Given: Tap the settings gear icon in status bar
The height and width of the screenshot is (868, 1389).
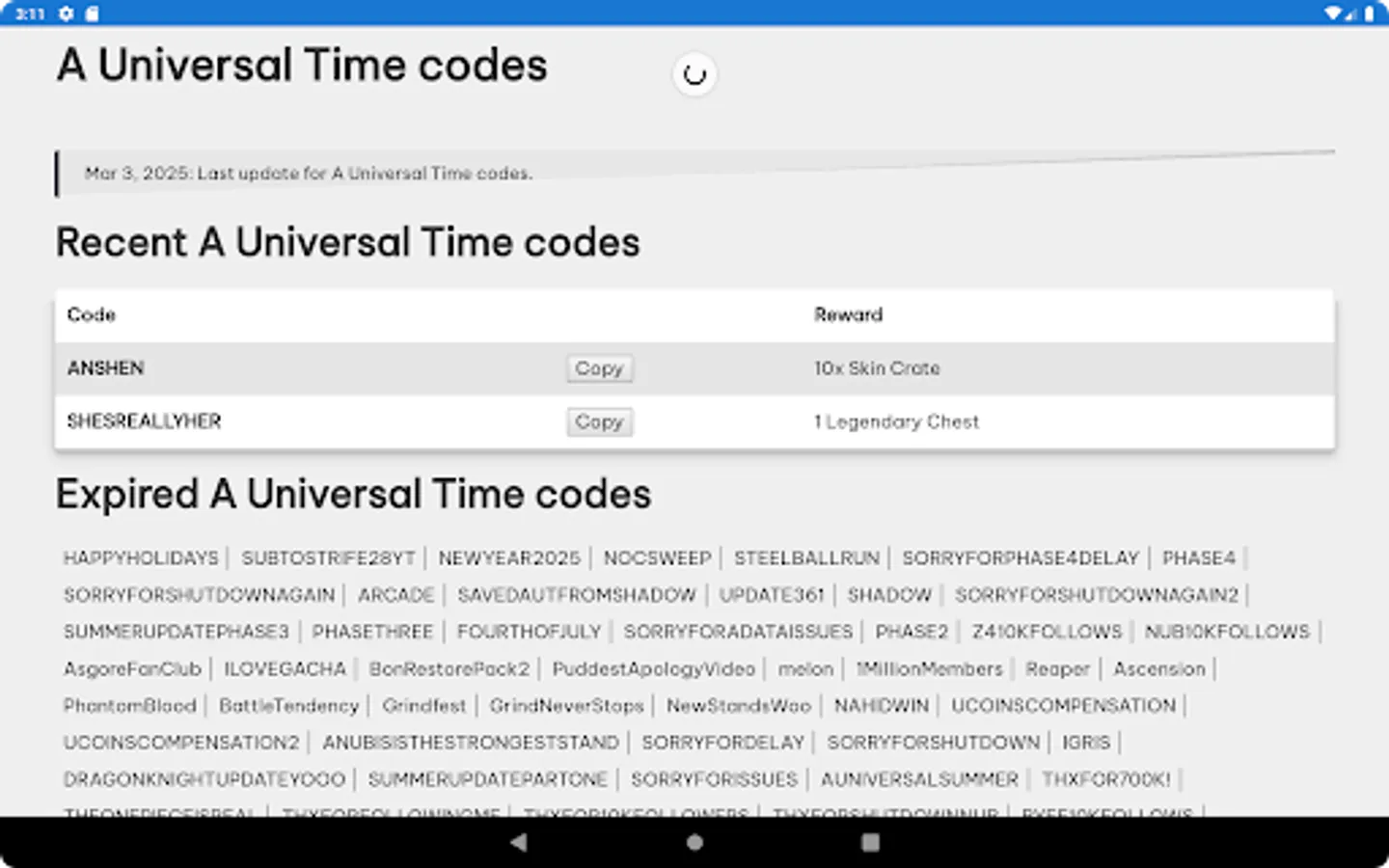Looking at the screenshot, I should pos(66,14).
